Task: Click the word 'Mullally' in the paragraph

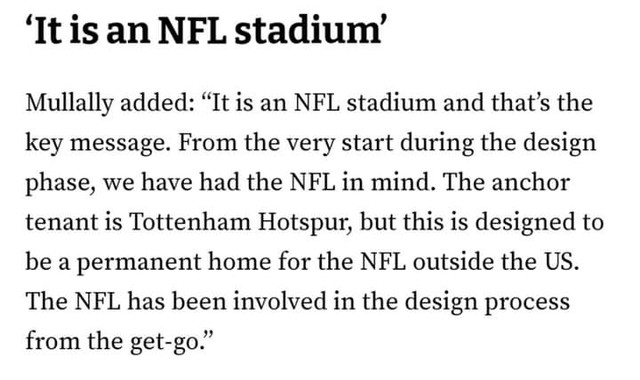Action: pos(69,104)
